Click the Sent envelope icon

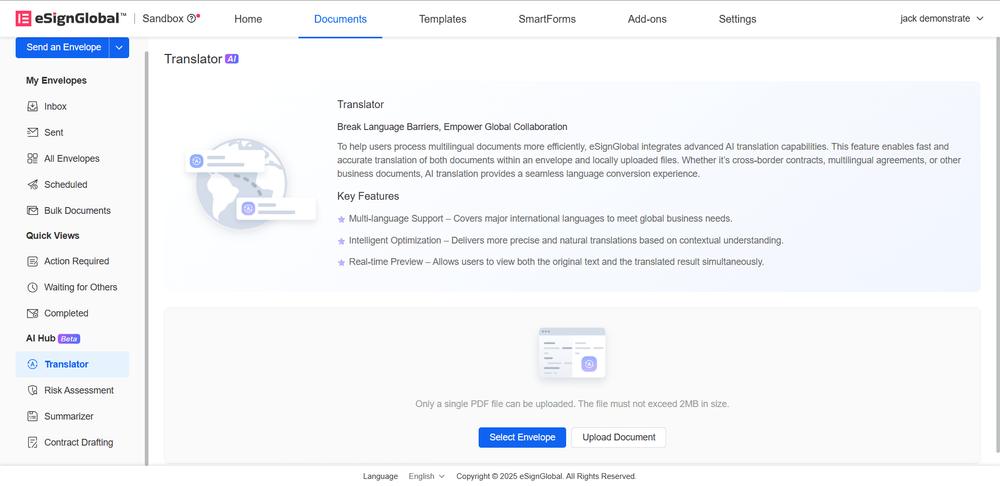pos(33,132)
